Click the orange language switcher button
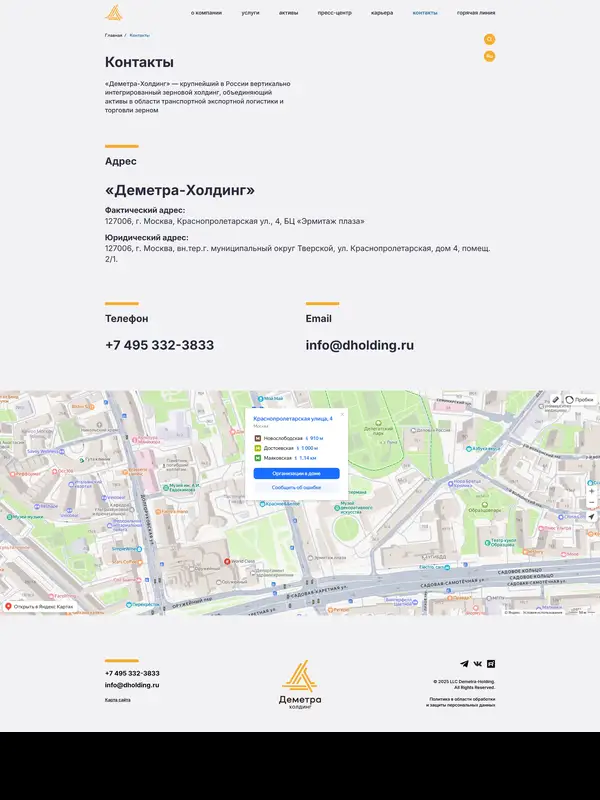Screen dimensions: 600x800 click(x=489, y=56)
